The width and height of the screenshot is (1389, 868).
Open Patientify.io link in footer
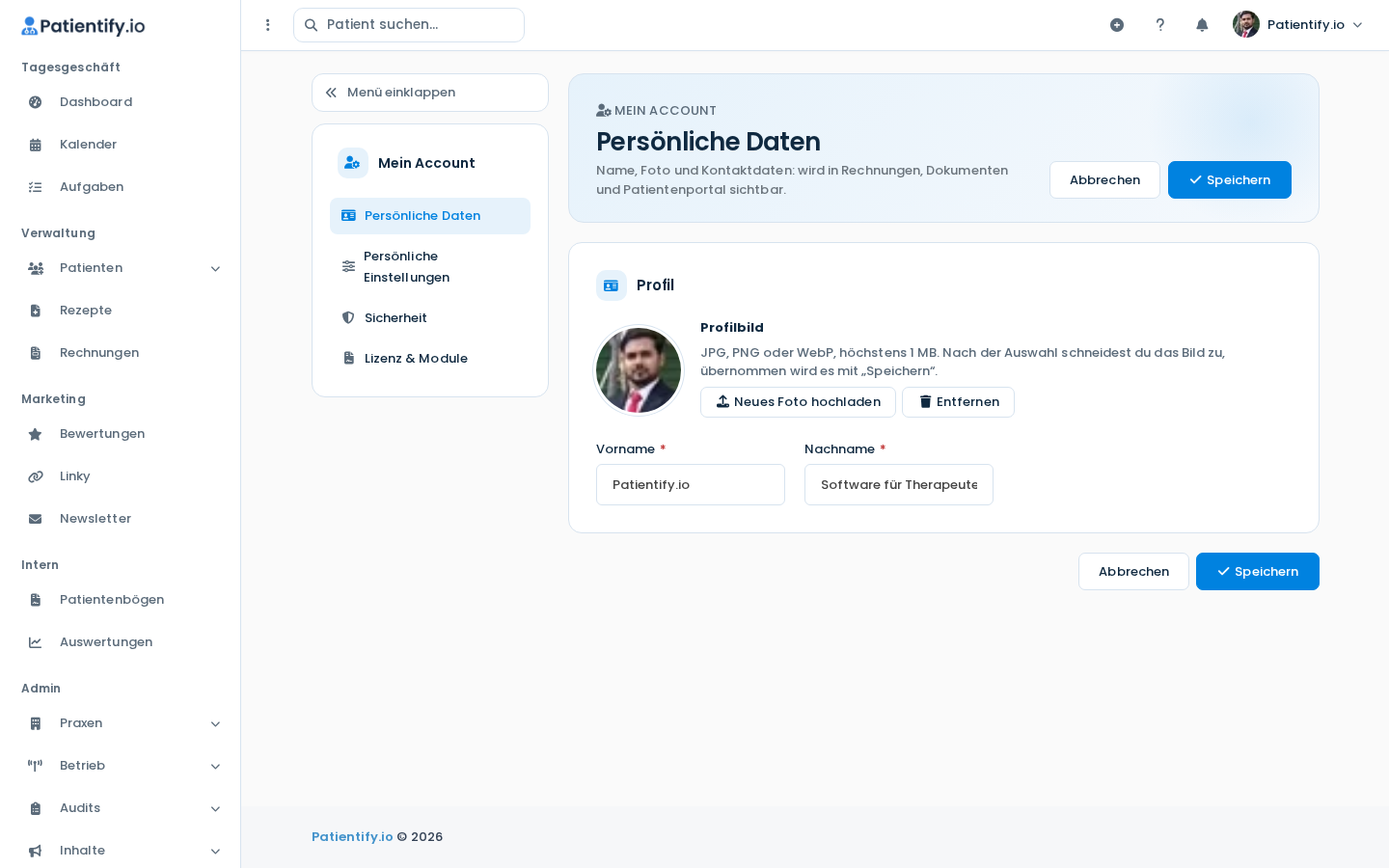click(x=352, y=837)
